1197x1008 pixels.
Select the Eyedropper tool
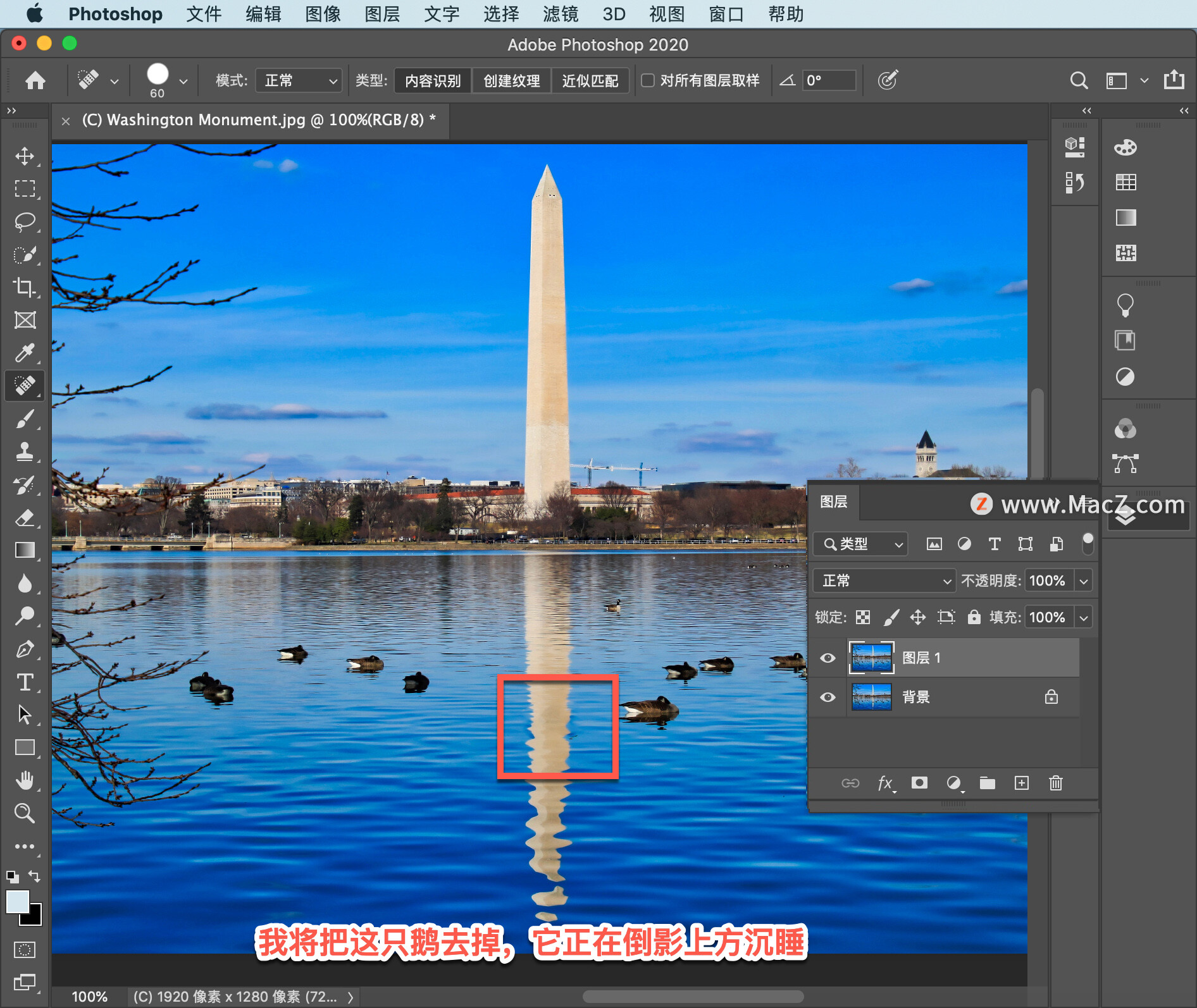(25, 353)
